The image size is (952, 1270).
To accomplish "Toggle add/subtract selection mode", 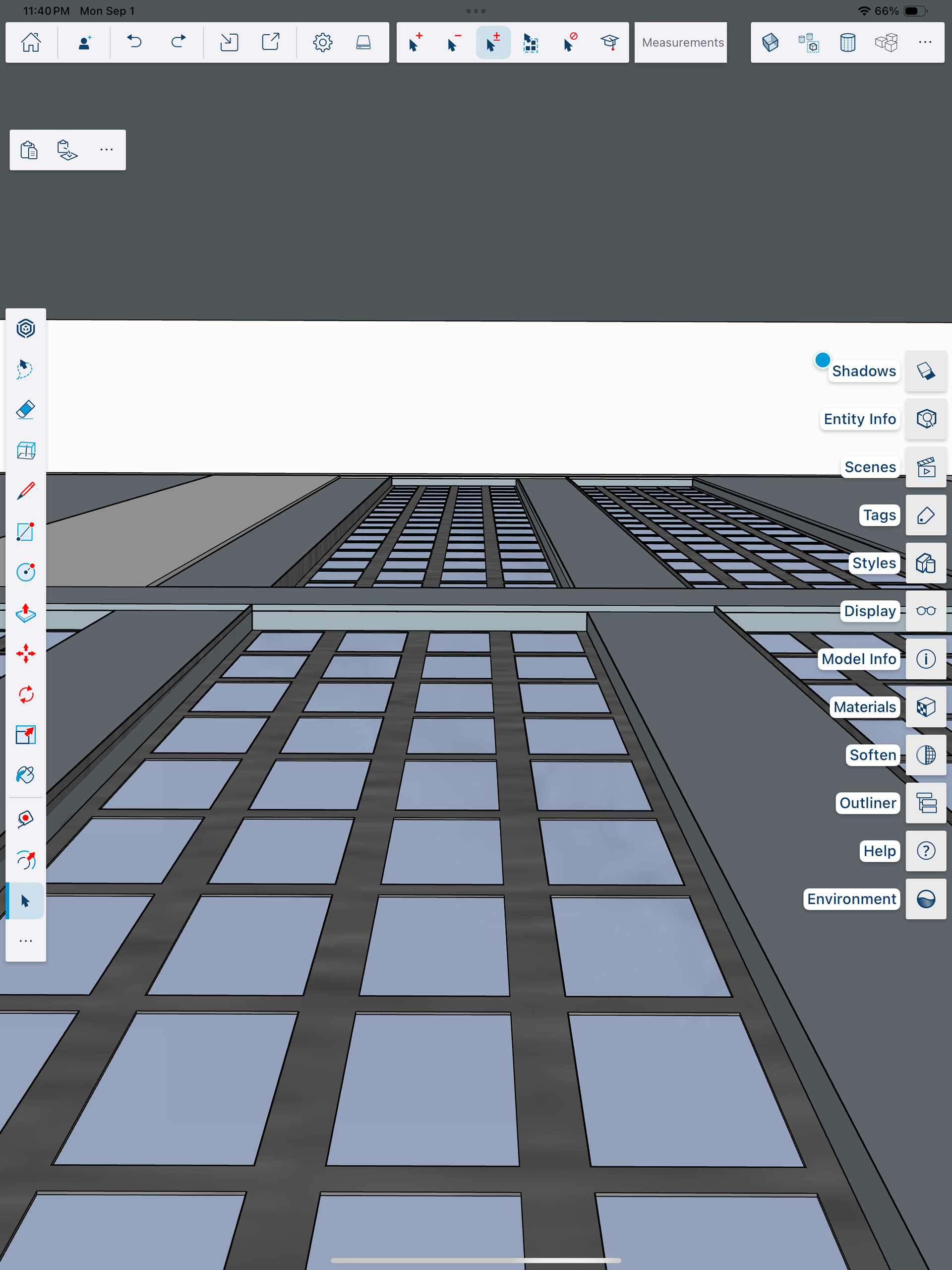I will click(x=493, y=43).
